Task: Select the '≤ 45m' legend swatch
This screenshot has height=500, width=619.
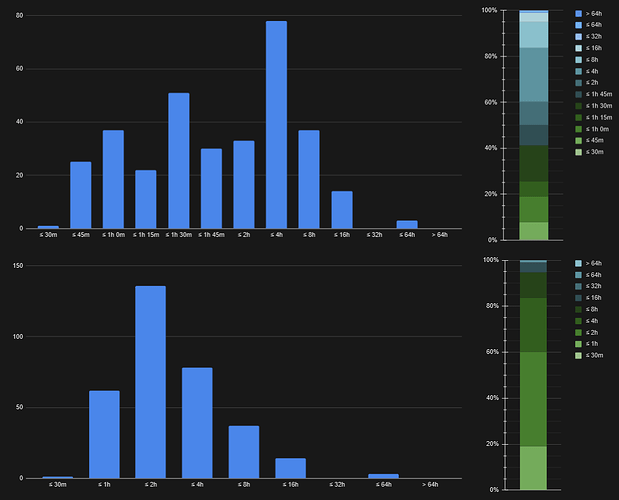Action: pos(579,140)
